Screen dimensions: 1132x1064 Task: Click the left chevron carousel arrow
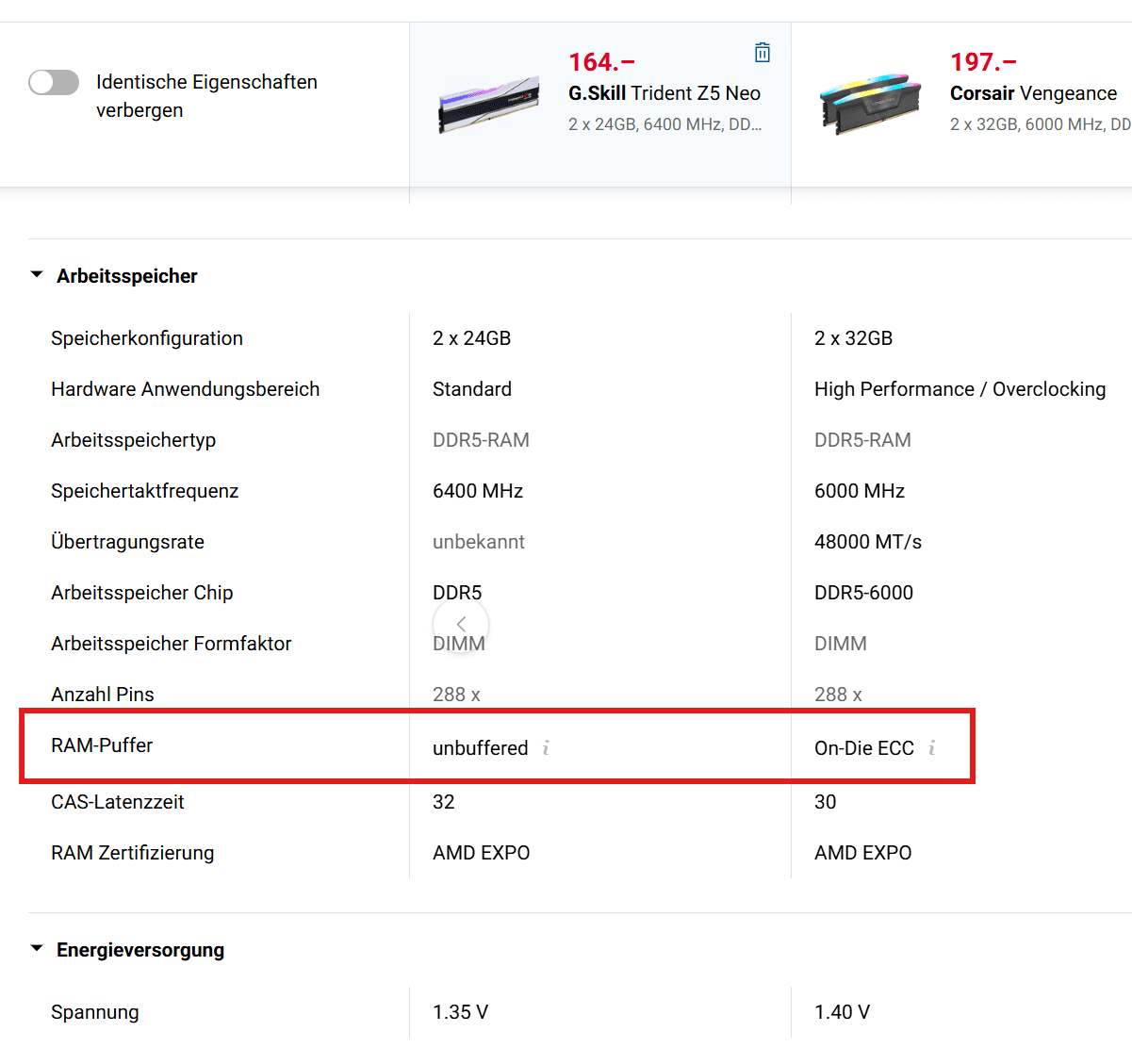461,624
